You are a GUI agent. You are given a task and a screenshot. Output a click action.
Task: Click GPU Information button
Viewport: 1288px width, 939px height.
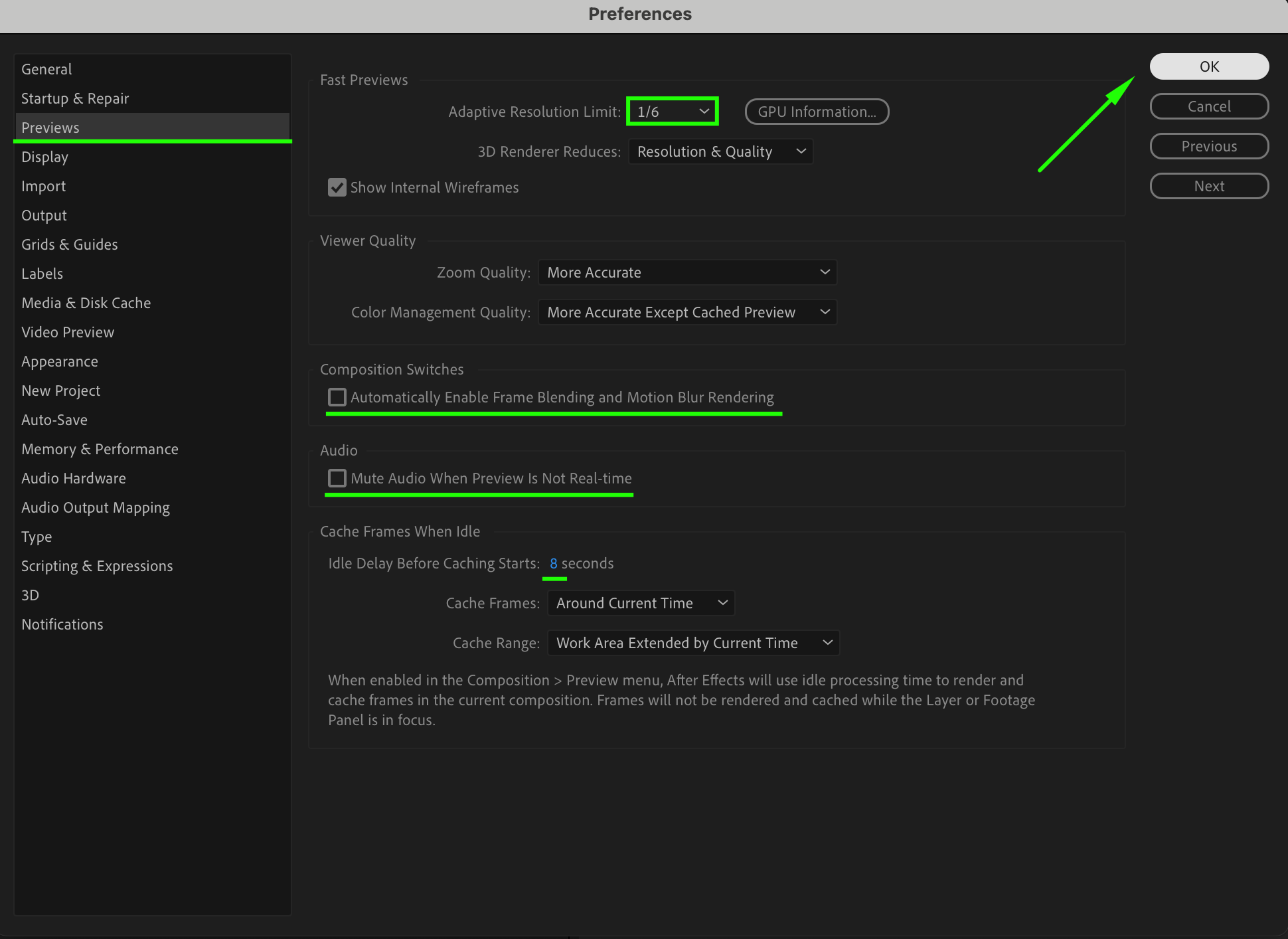click(817, 112)
